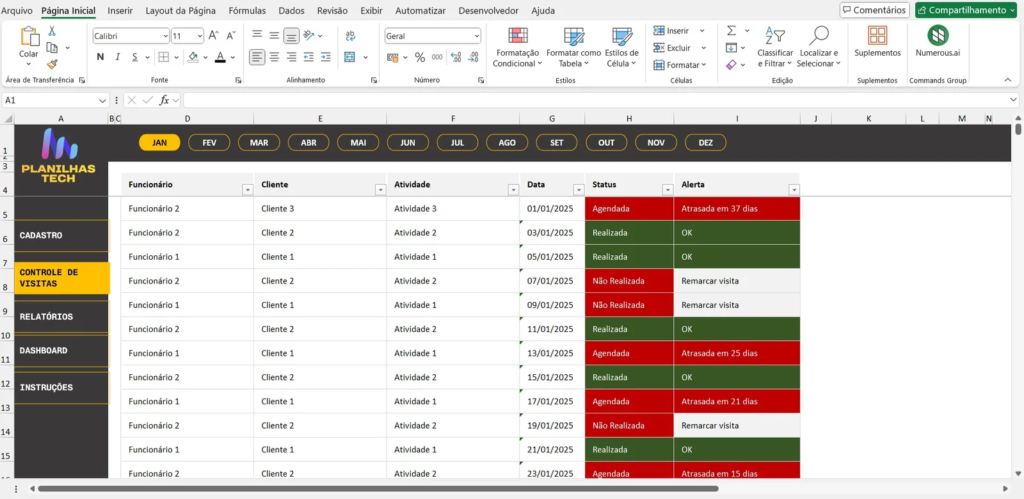Viewport: 1024px width, 499px height.
Task: Select the FEV month button
Action: [x=209, y=143]
